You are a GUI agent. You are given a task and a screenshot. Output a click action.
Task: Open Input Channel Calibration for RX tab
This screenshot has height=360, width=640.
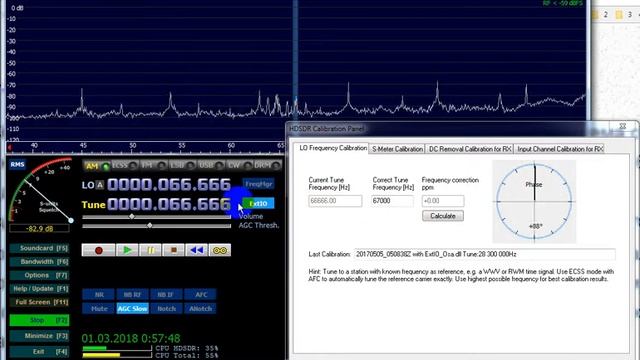[560, 149]
